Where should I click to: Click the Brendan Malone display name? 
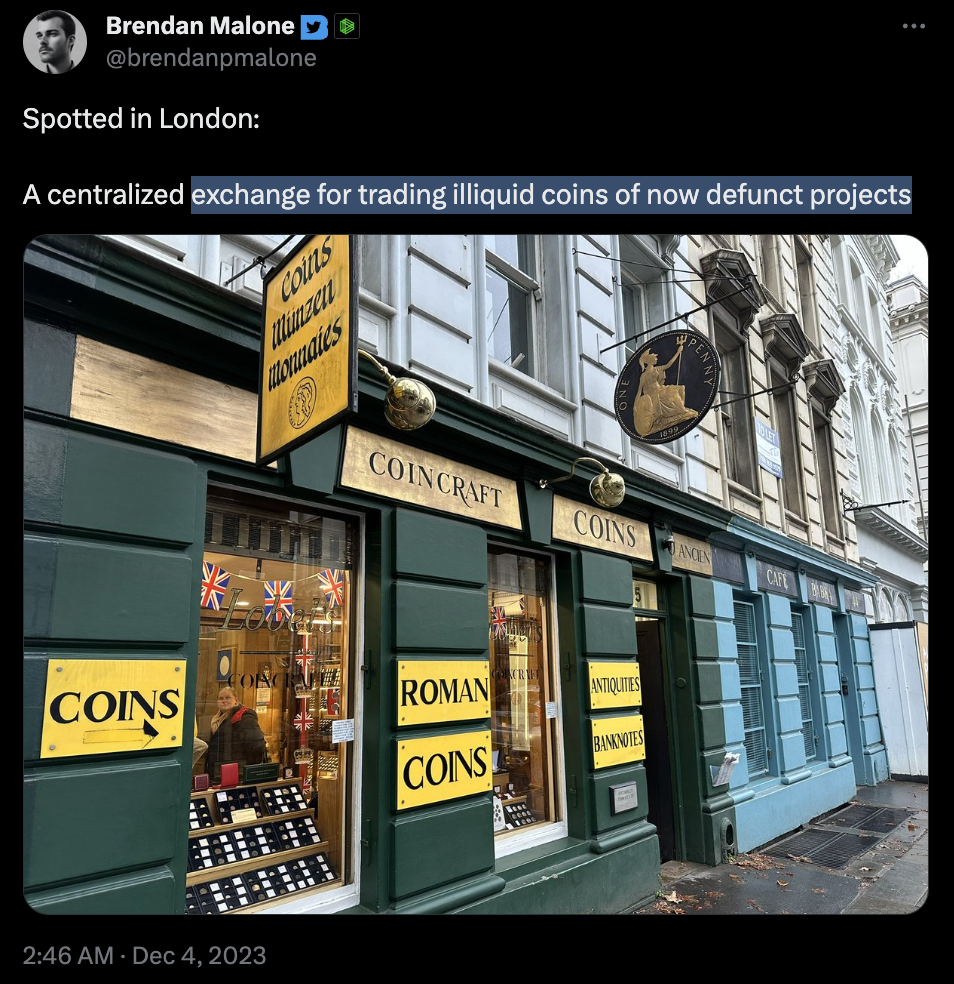[x=200, y=26]
